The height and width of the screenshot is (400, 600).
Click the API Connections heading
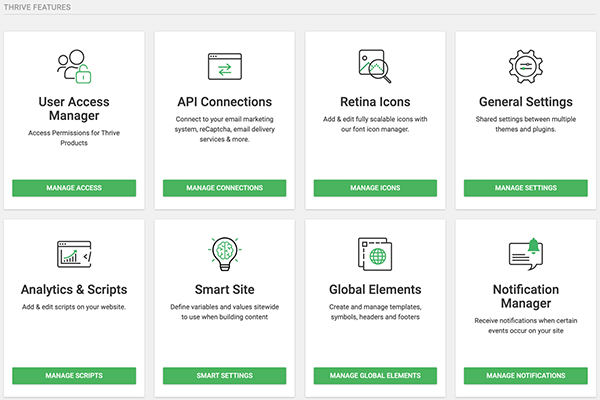[x=225, y=102]
